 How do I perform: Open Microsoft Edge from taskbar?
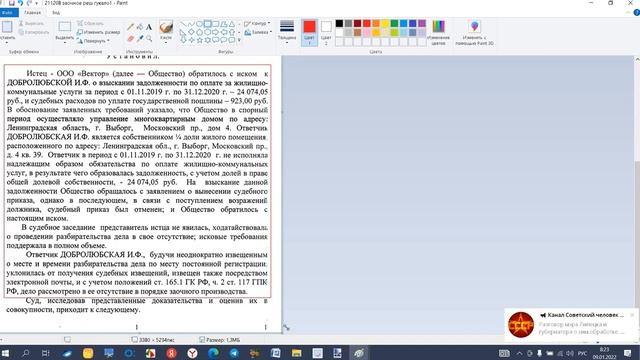coord(213,353)
